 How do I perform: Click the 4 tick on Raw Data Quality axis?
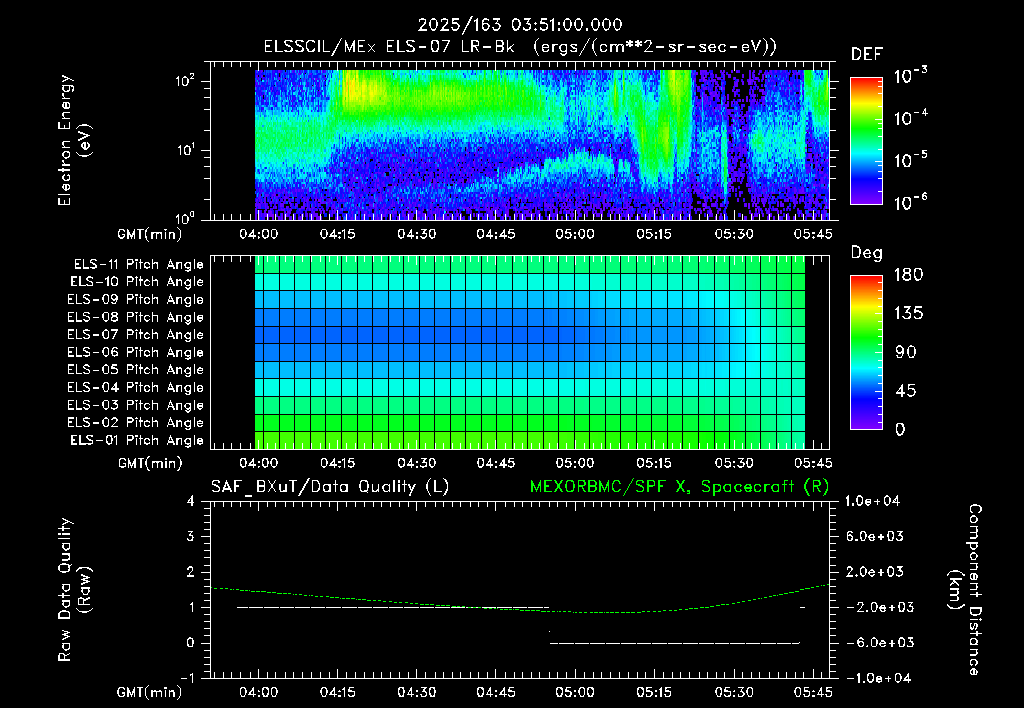[x=191, y=502]
